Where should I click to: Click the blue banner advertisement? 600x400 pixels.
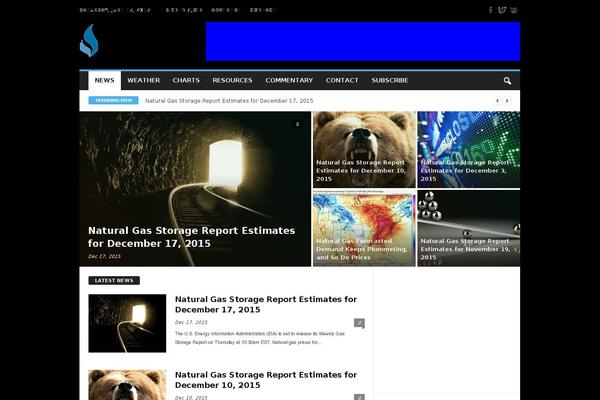pos(363,41)
